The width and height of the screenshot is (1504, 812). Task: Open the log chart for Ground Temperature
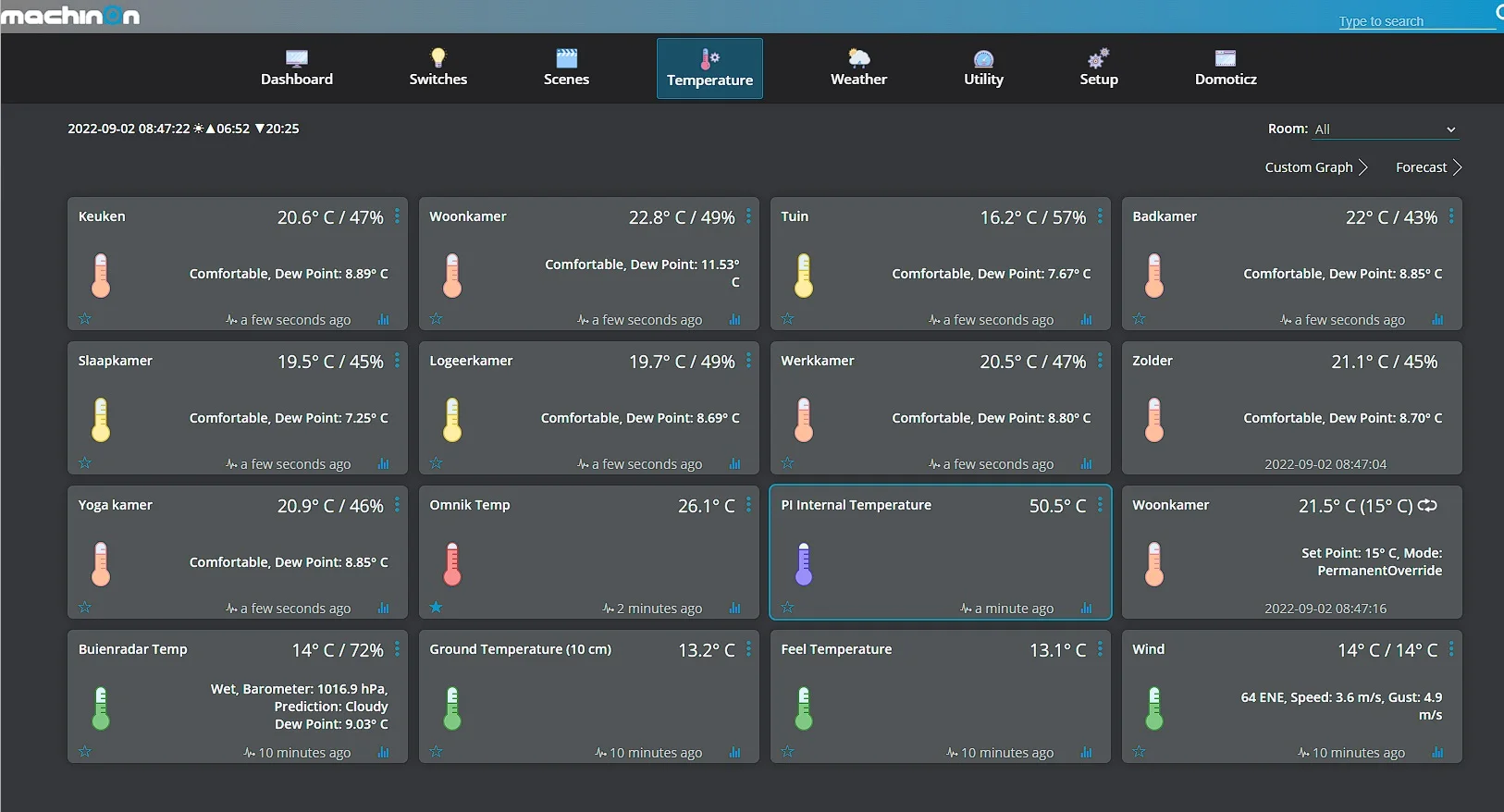pos(735,753)
